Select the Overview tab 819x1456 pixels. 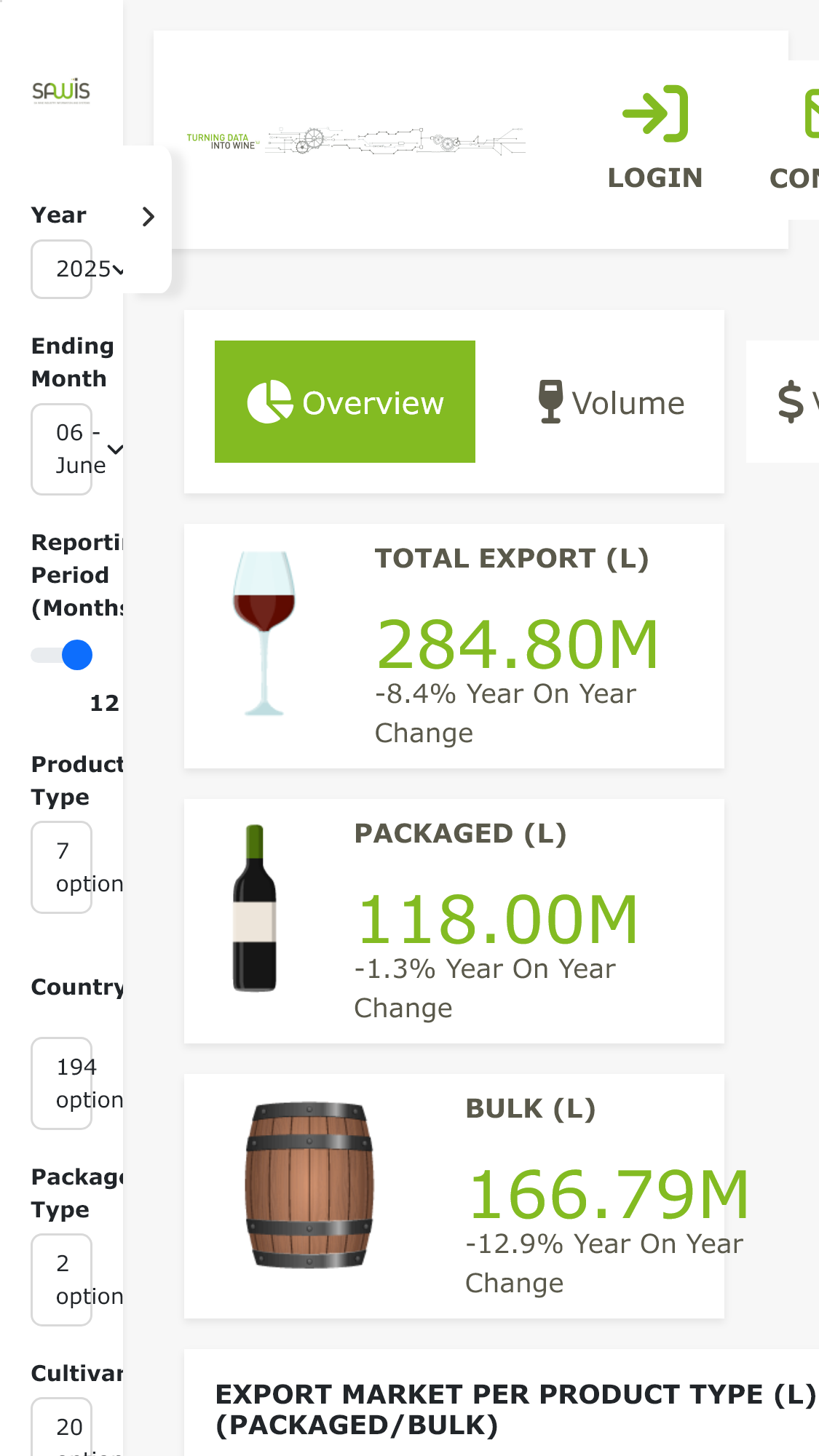[345, 402]
